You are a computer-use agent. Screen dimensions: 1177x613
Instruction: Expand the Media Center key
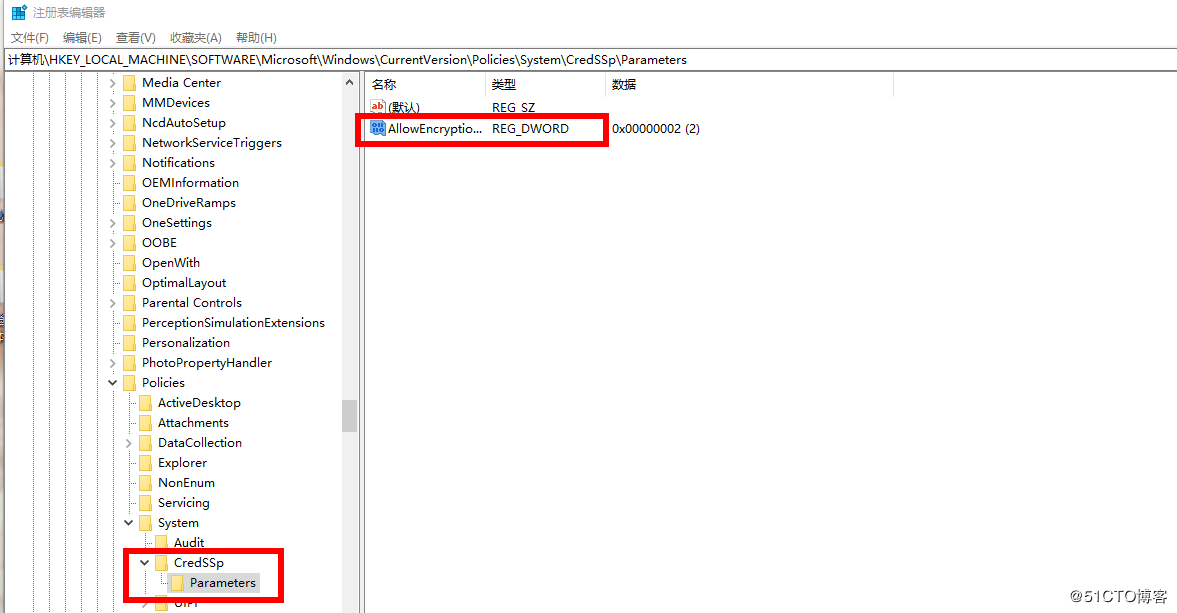coord(113,83)
